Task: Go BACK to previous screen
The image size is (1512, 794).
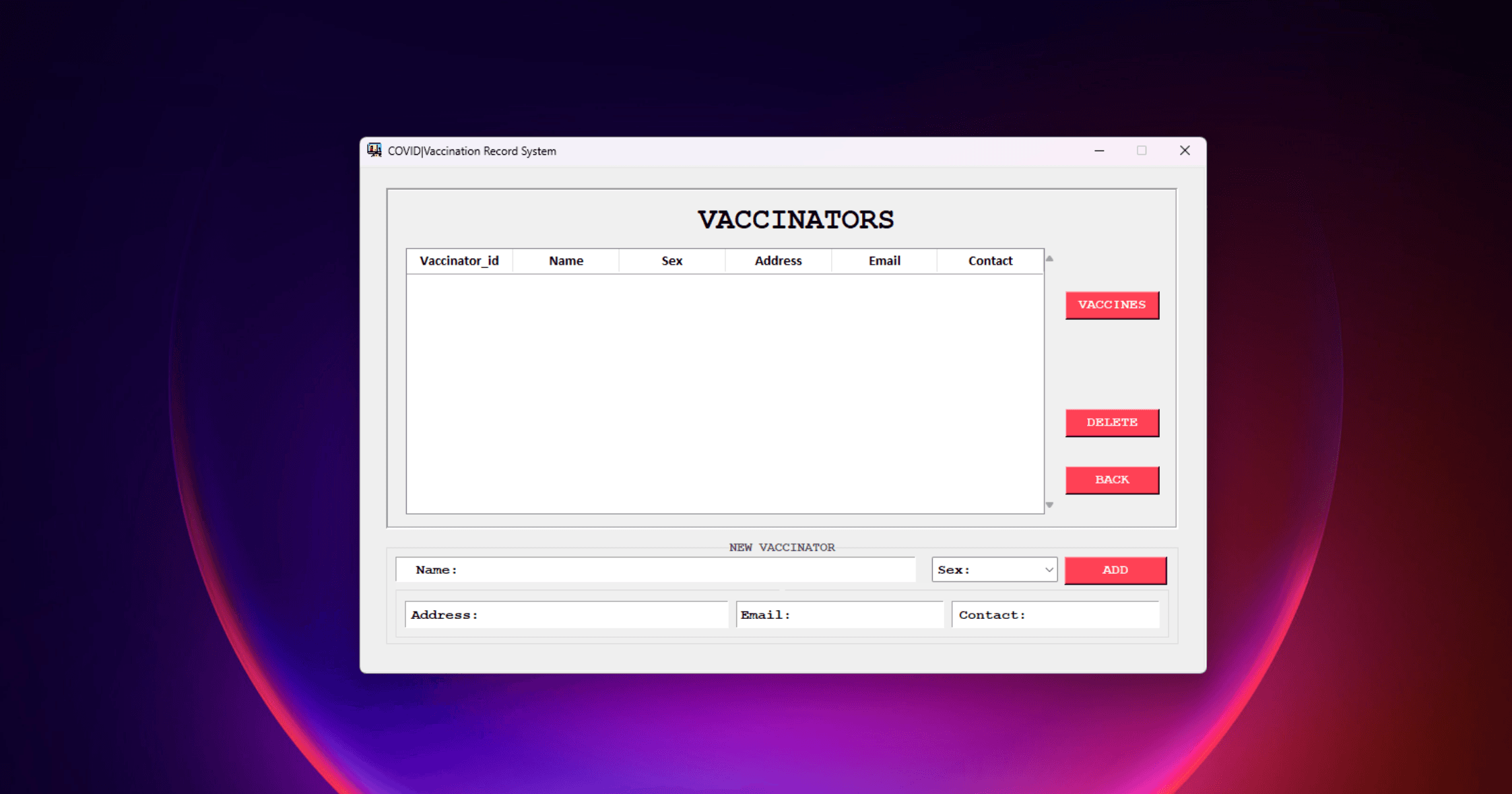Action: tap(1111, 480)
